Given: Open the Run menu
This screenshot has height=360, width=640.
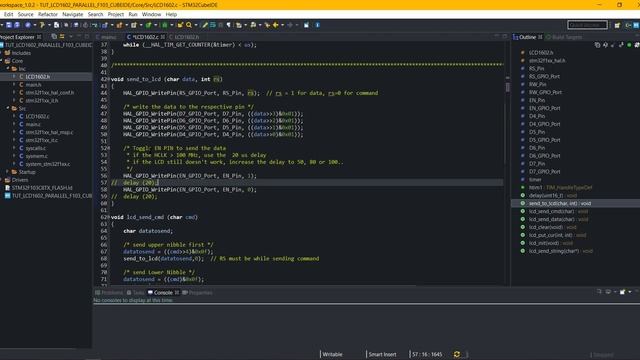Looking at the screenshot, I should click(133, 14).
